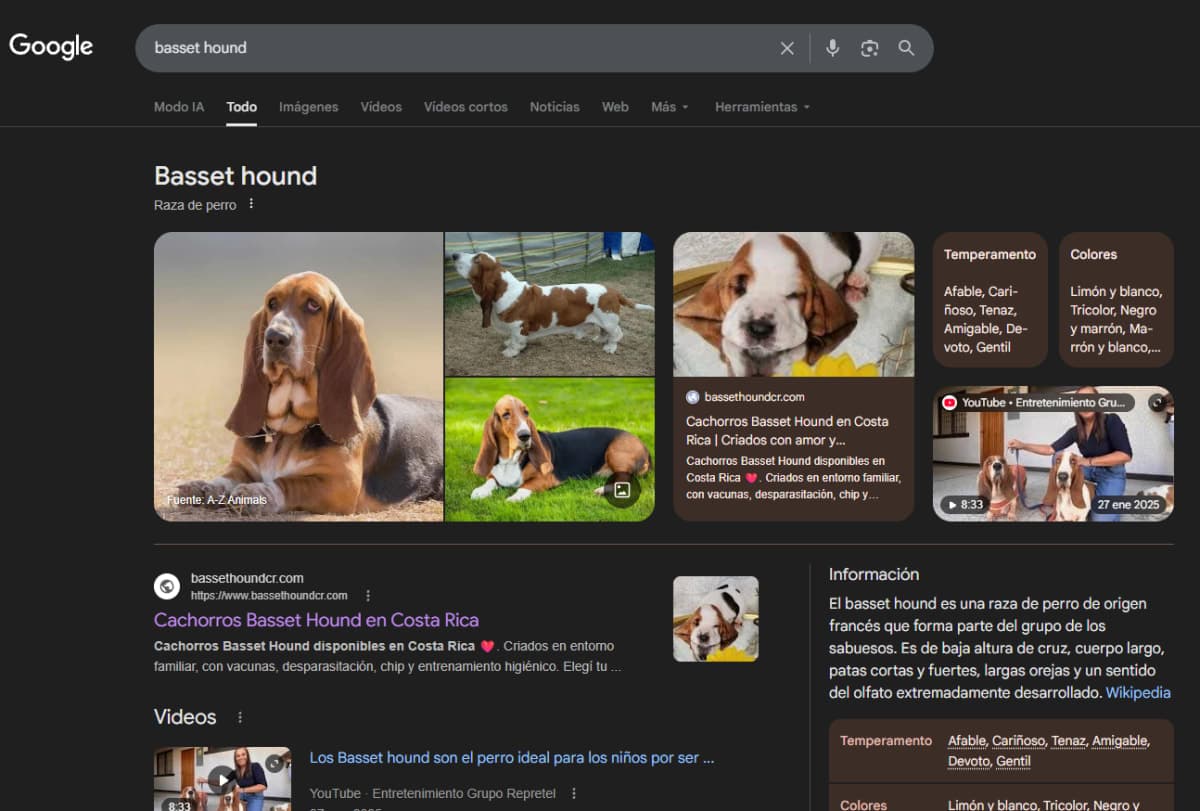1200x811 pixels.
Task: Click the Videos section heading
Action: [185, 717]
